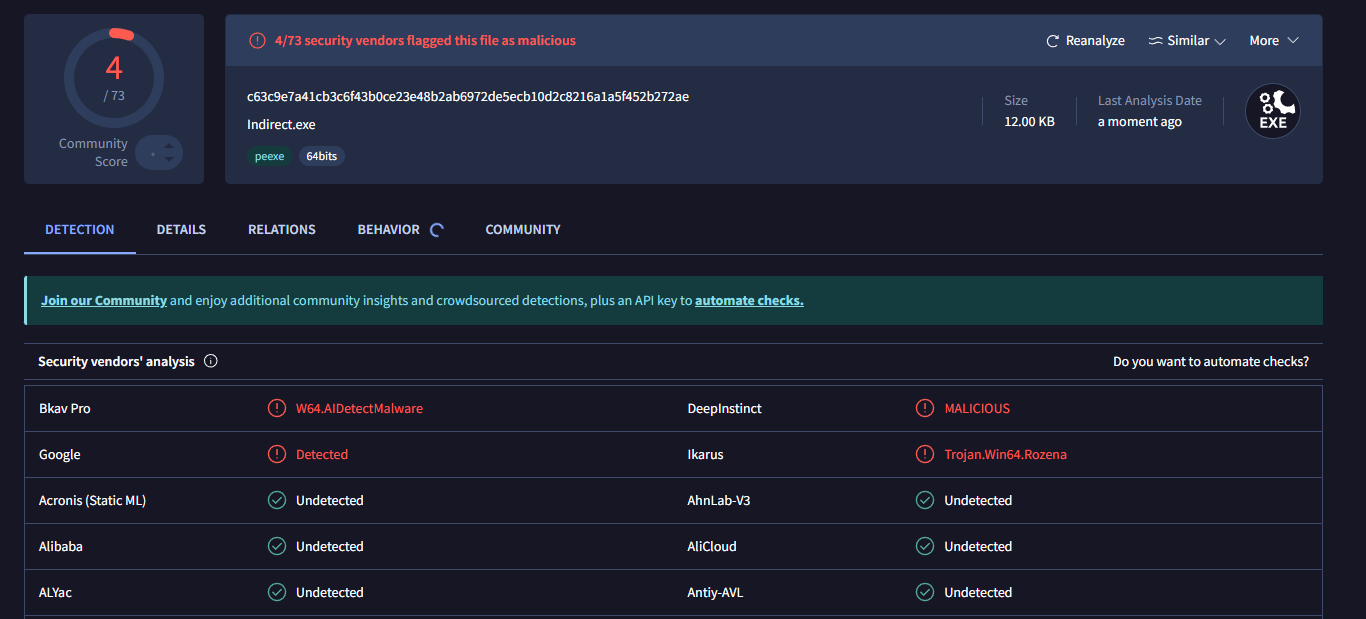Viewport: 1366px width, 619px height.
Task: Vote up community score arrow
Action: click(x=169, y=146)
